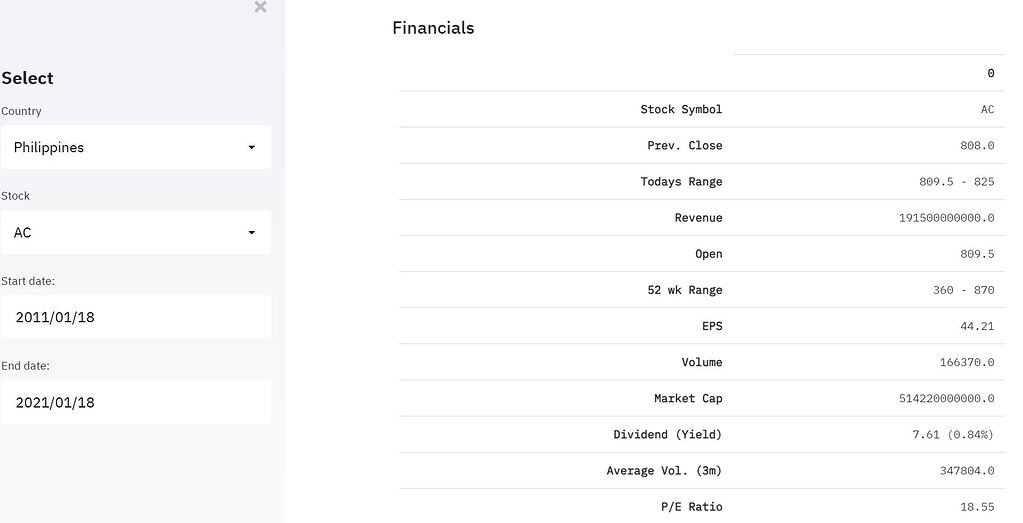Click the Prev. Close value 808.0
Viewport: 1023px width, 523px height.
976,145
